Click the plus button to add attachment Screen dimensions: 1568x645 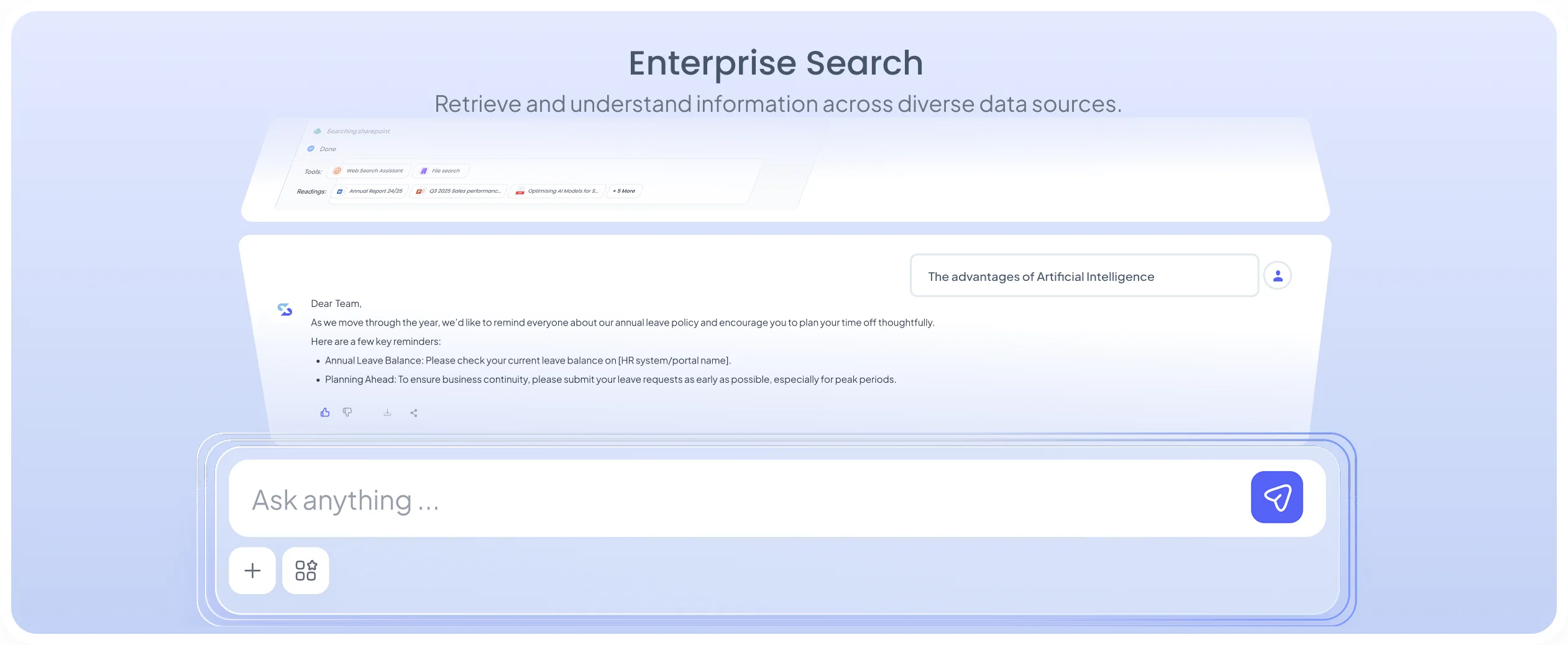[x=252, y=570]
